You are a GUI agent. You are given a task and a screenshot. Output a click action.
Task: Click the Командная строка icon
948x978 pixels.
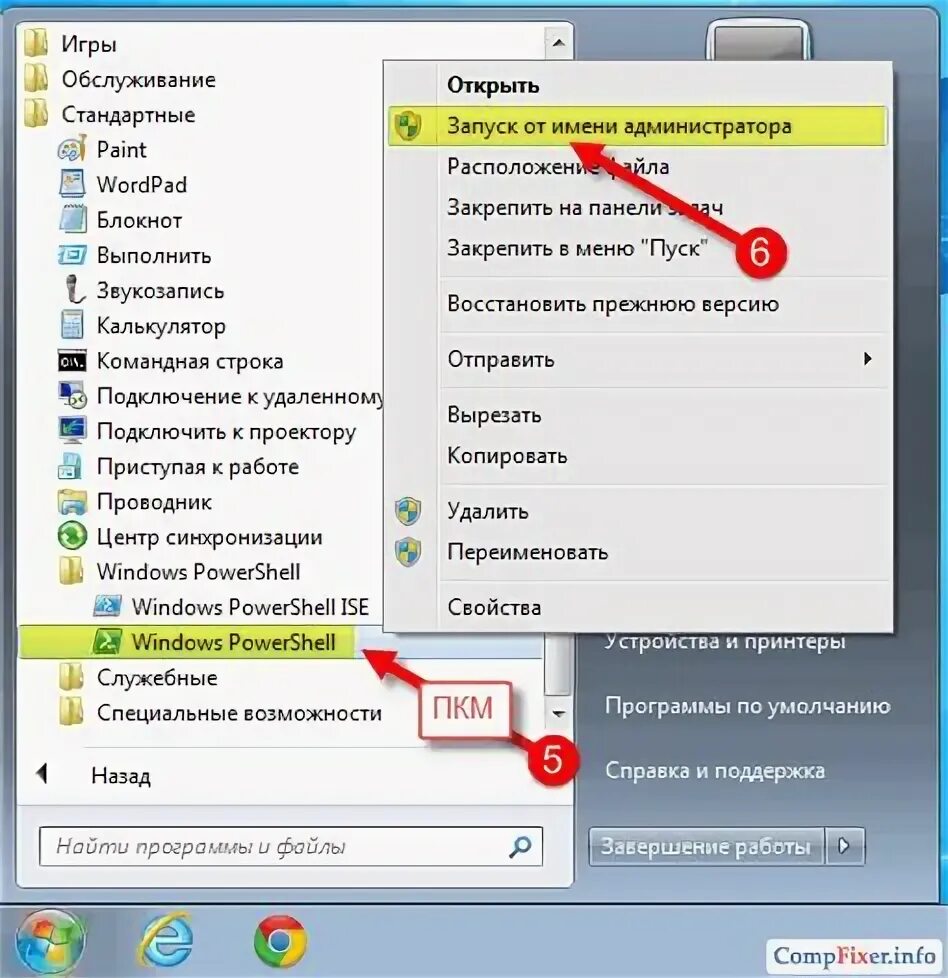tap(72, 361)
